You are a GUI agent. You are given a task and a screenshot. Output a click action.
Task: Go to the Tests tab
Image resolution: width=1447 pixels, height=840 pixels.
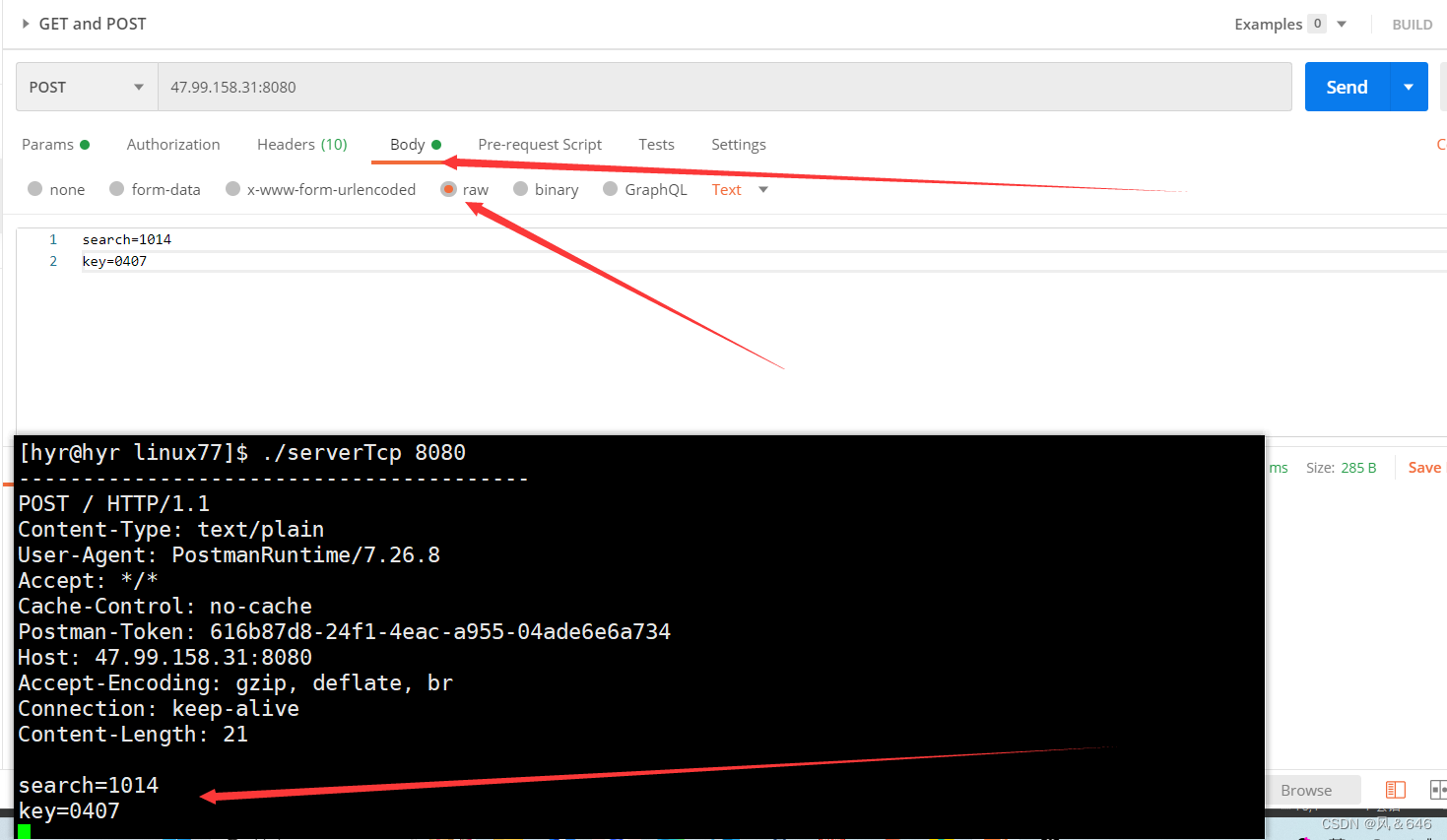656,144
